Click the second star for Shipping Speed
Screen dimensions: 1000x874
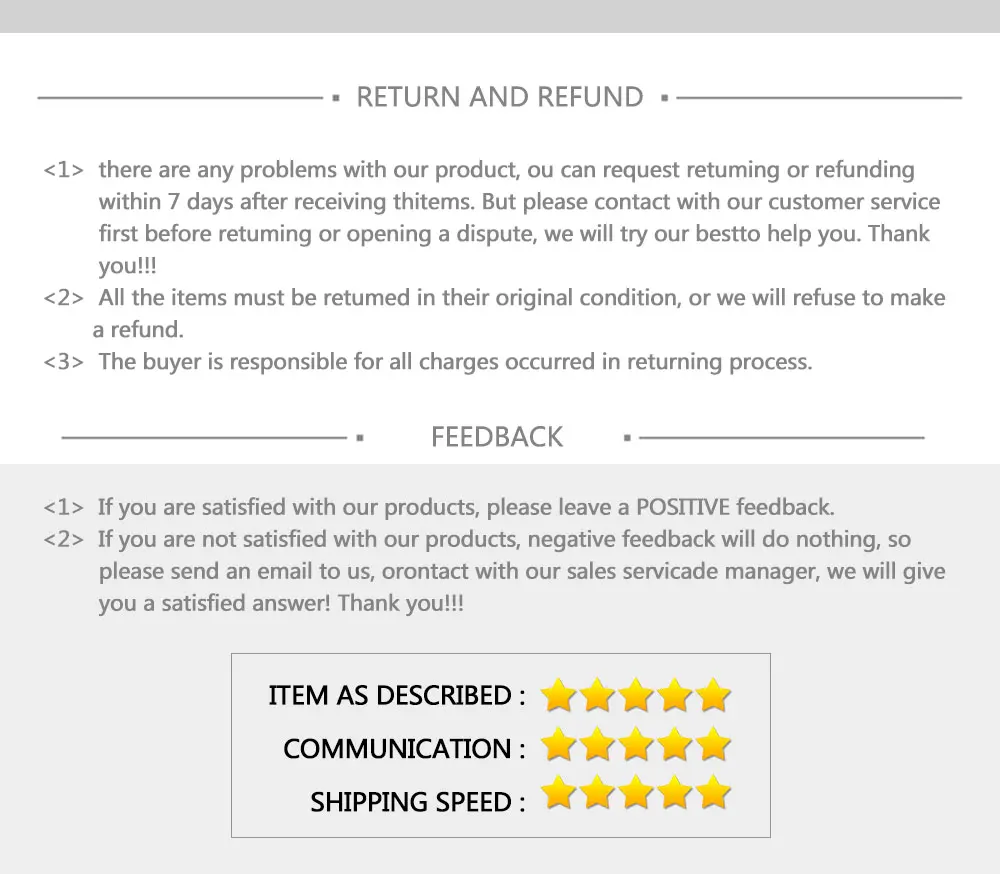pos(597,795)
